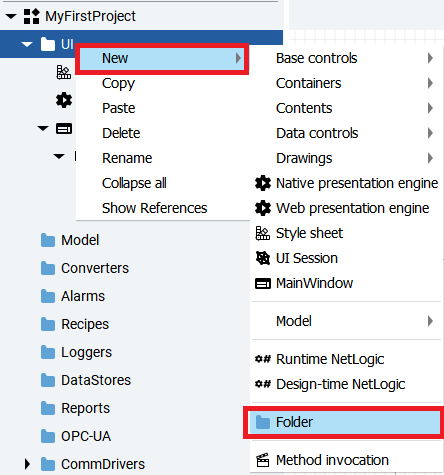Click the UI Session icon
Viewport: 444px width, 475px height.
pyautogui.click(x=263, y=258)
